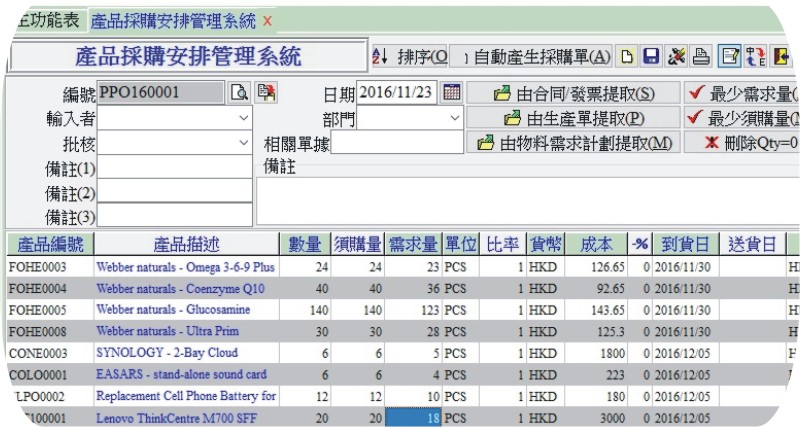Screen dimensions: 800x427
Task: Click the 備註(3) input field
Action: click(x=174, y=215)
